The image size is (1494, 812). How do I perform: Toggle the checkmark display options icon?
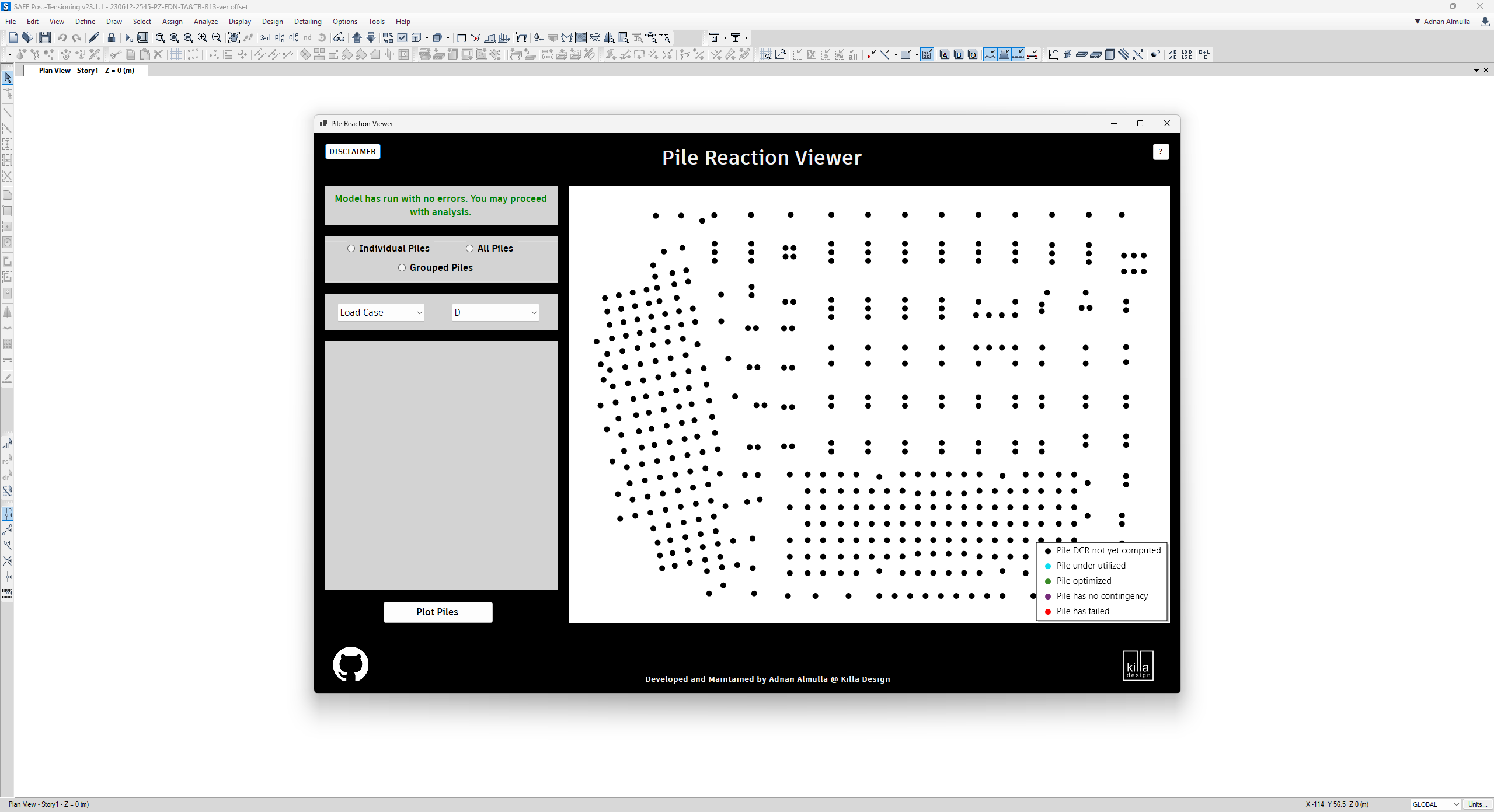click(x=402, y=37)
